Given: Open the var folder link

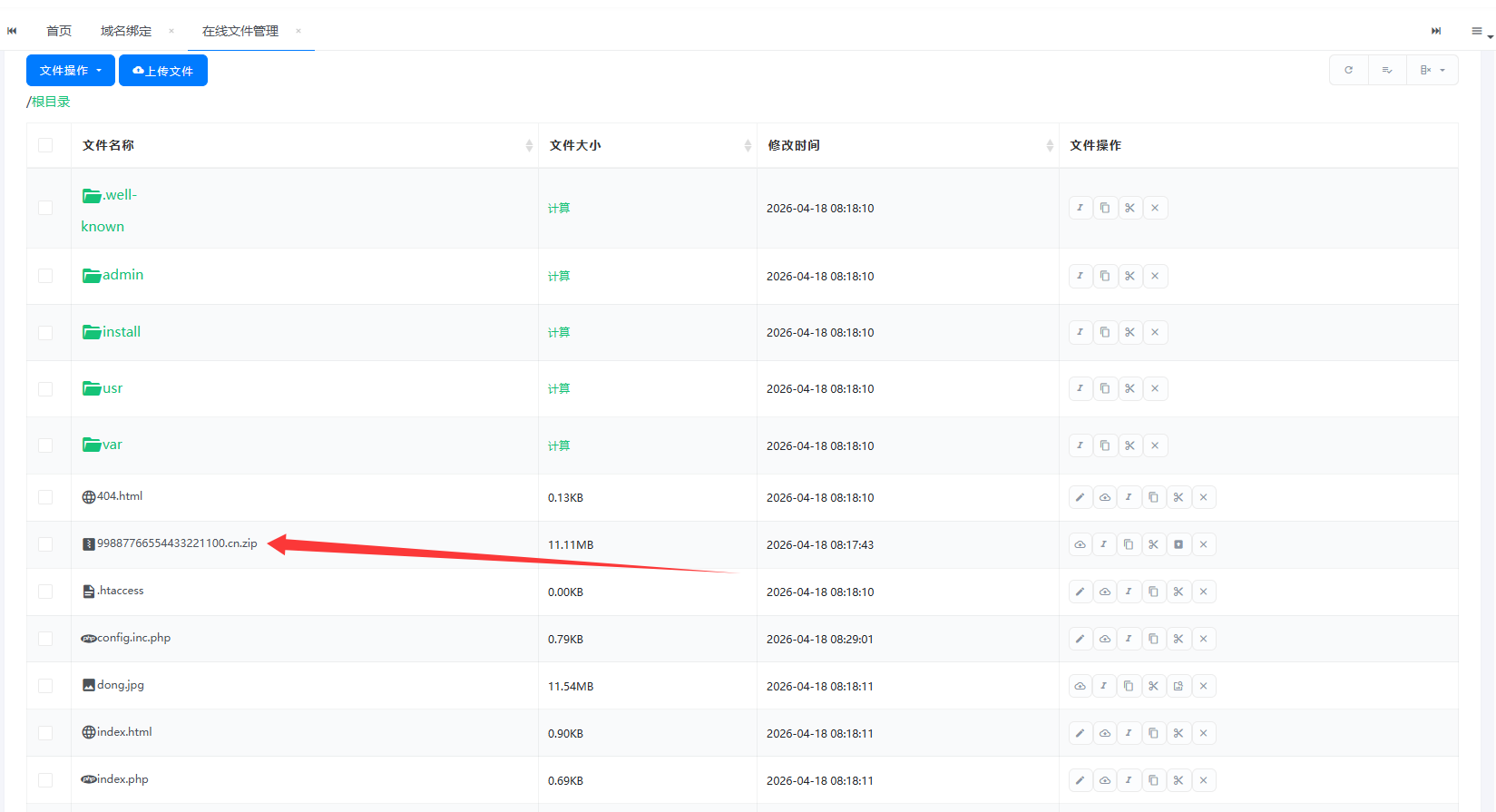Looking at the screenshot, I should pos(112,445).
